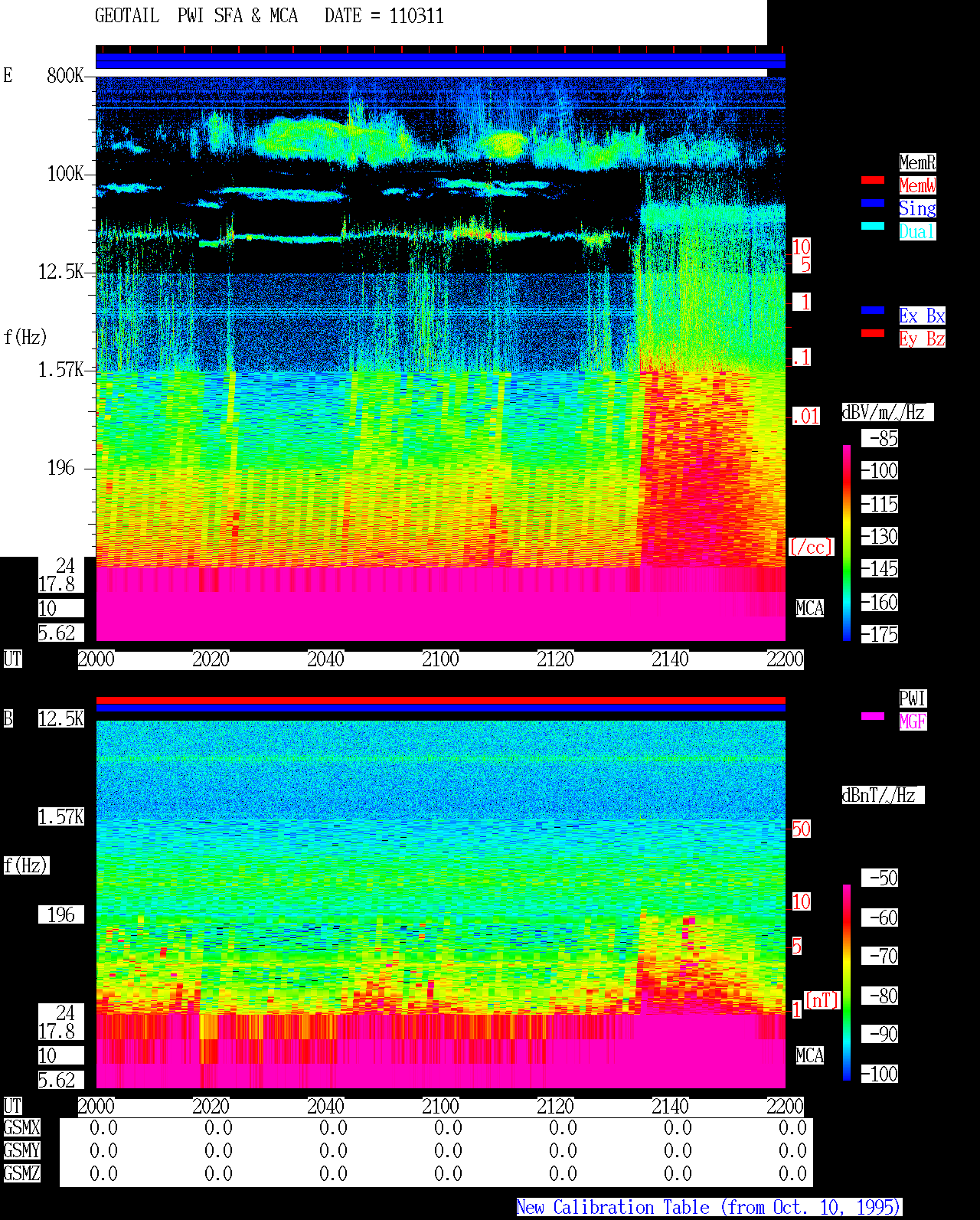Select the -70 color scale value
The width and height of the screenshot is (980, 1220).
point(880,956)
